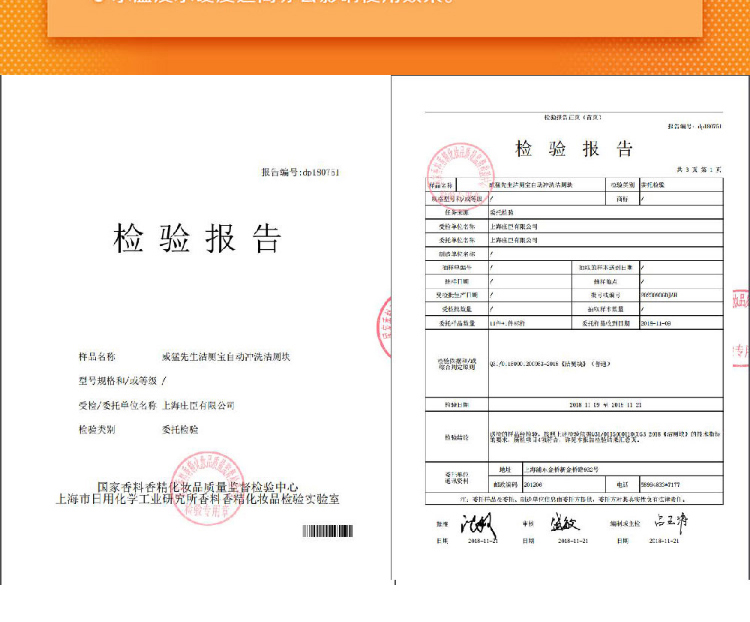This screenshot has height=622, width=750.
Task: Click the red stamp on the right page edge
Action: [740, 325]
